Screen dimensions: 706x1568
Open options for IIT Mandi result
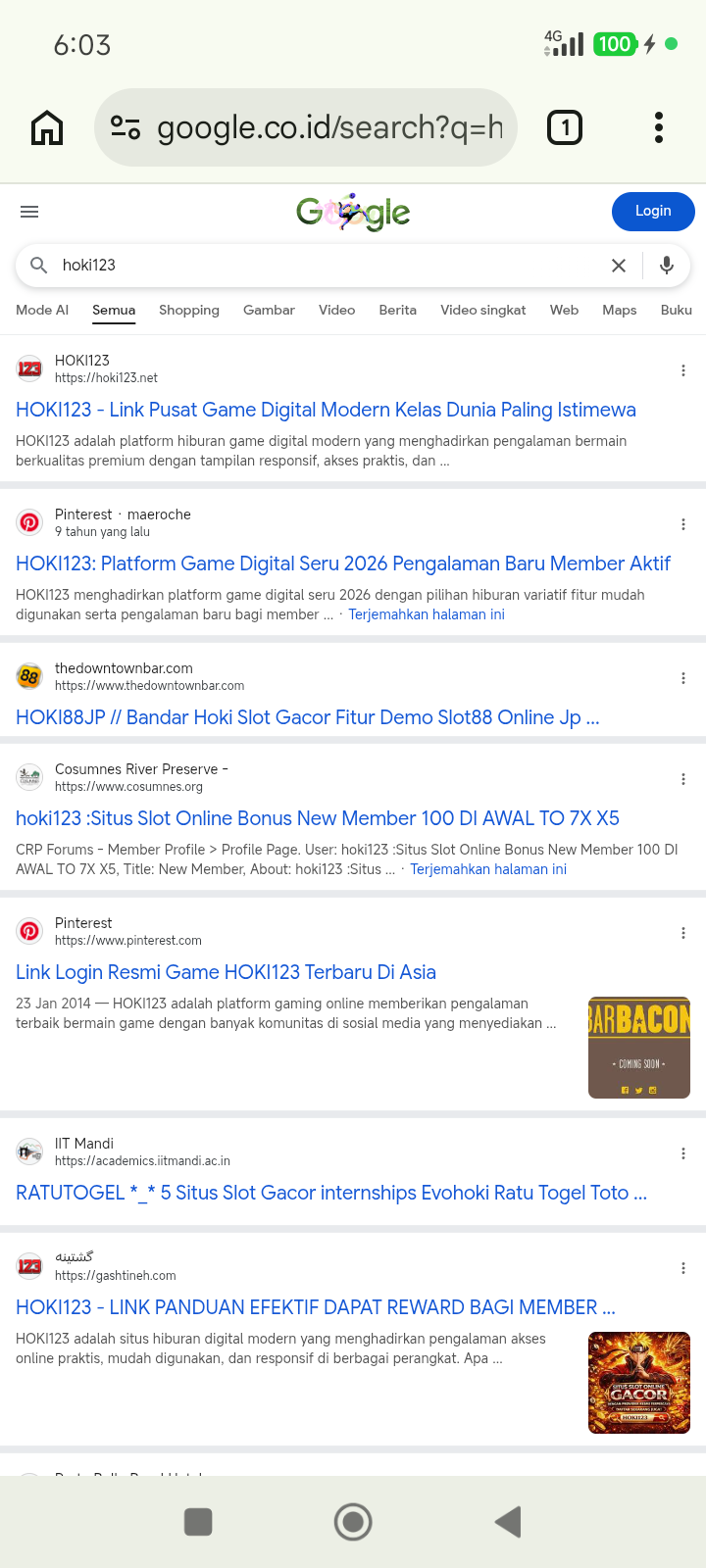pos(683,1153)
